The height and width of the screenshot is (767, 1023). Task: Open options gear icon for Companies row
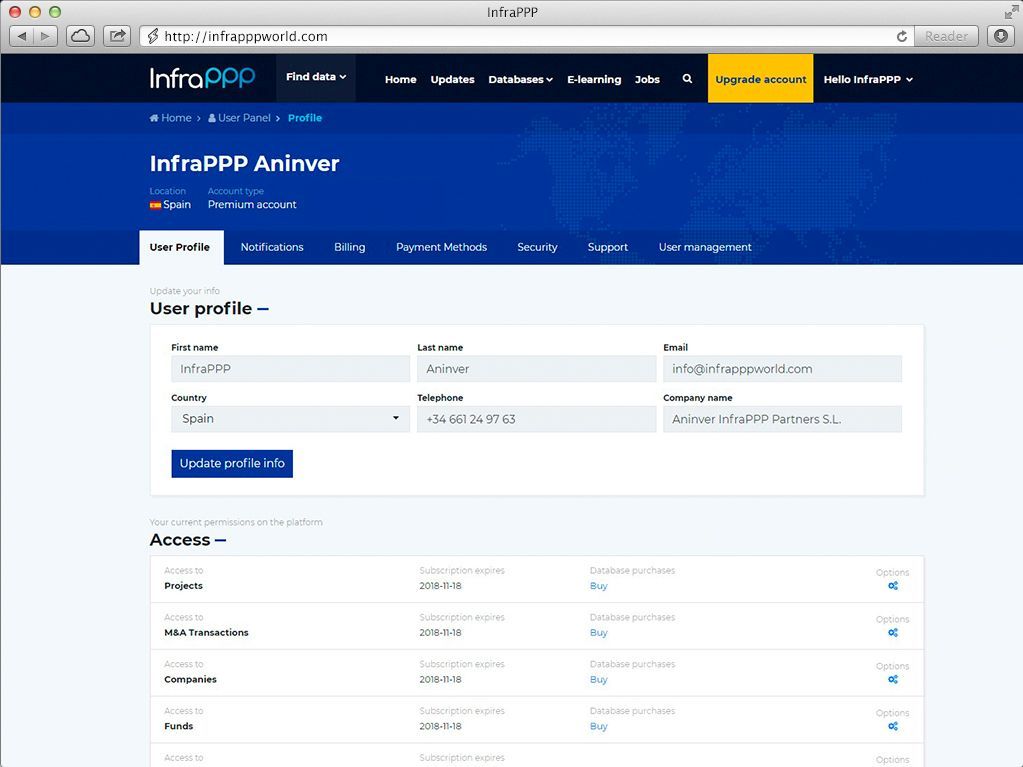point(893,680)
